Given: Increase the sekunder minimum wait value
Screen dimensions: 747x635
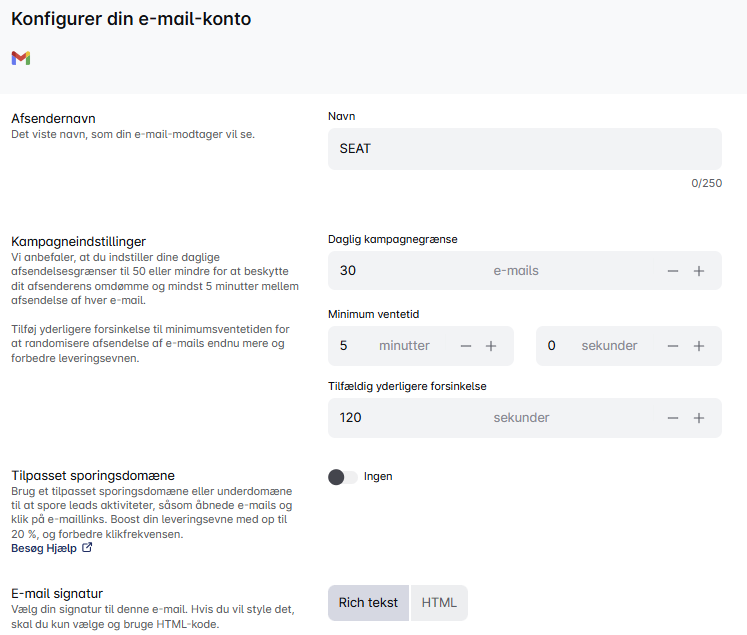Looking at the screenshot, I should [x=699, y=346].
